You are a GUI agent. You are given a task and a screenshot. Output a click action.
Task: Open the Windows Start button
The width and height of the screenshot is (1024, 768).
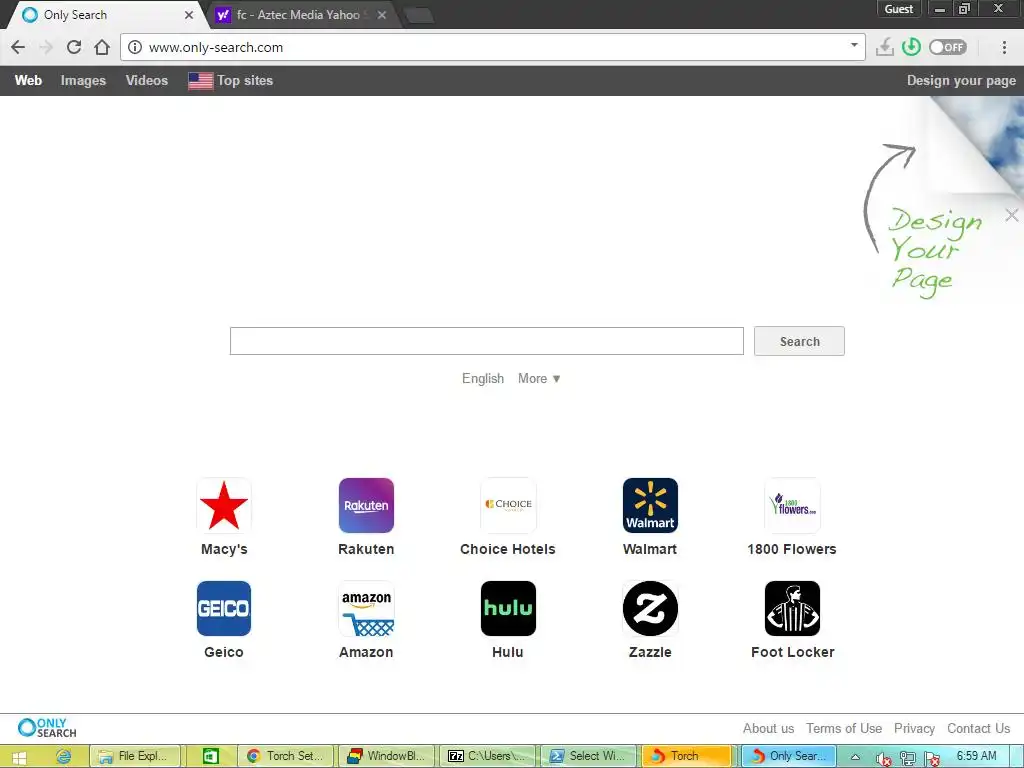(19, 756)
